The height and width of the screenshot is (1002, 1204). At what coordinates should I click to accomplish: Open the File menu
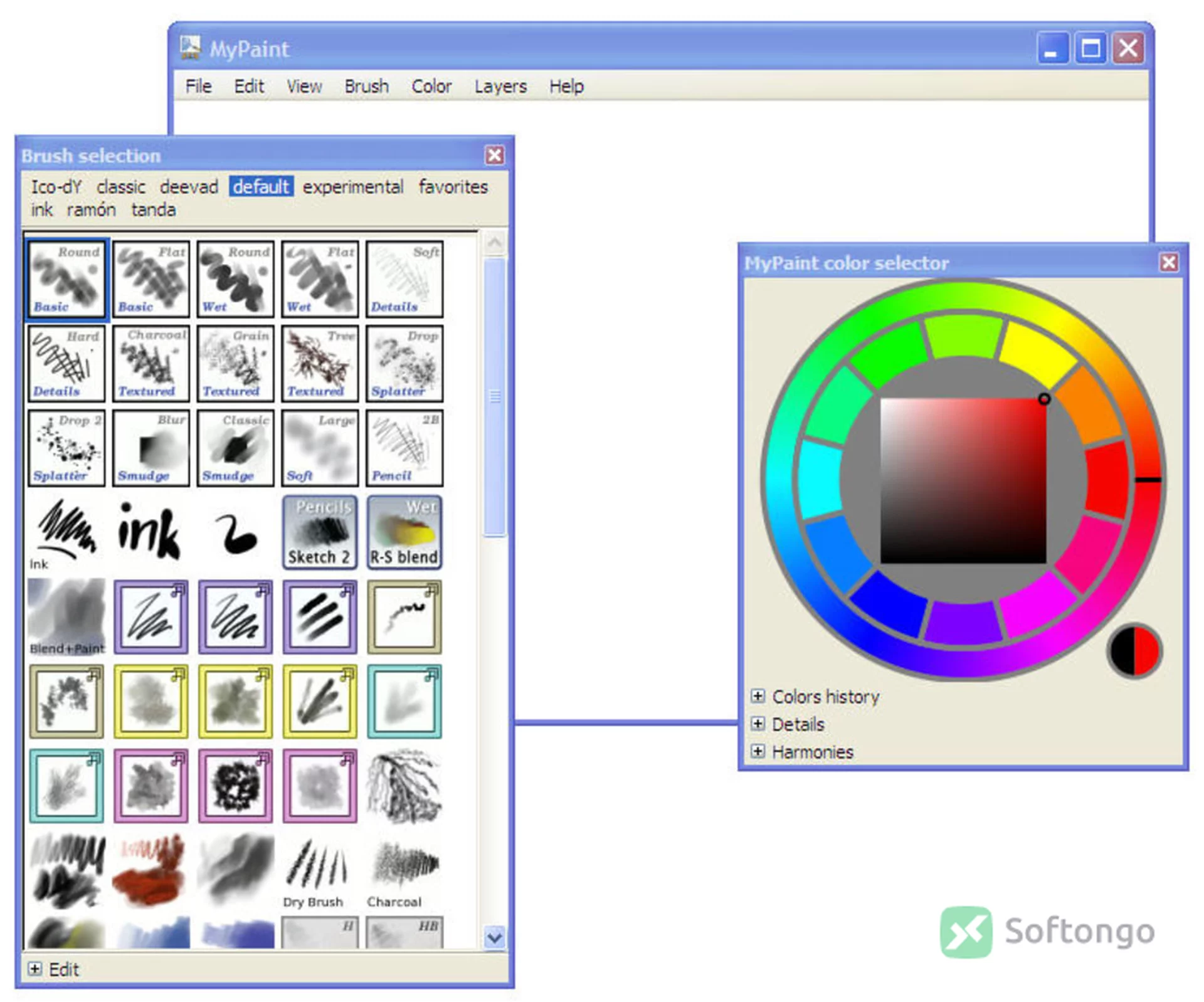(198, 86)
